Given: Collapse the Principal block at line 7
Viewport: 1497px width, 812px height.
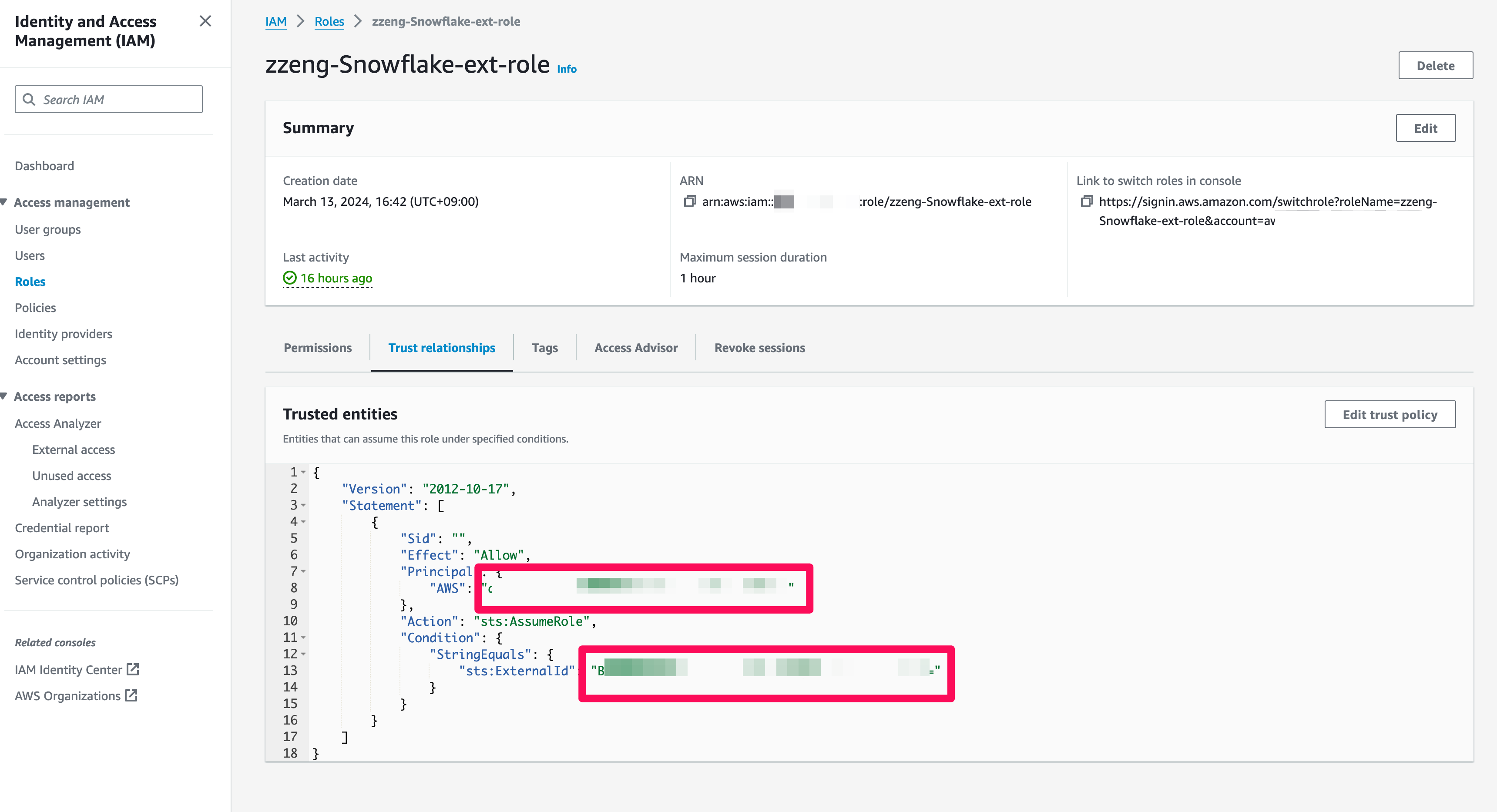Looking at the screenshot, I should coord(303,571).
